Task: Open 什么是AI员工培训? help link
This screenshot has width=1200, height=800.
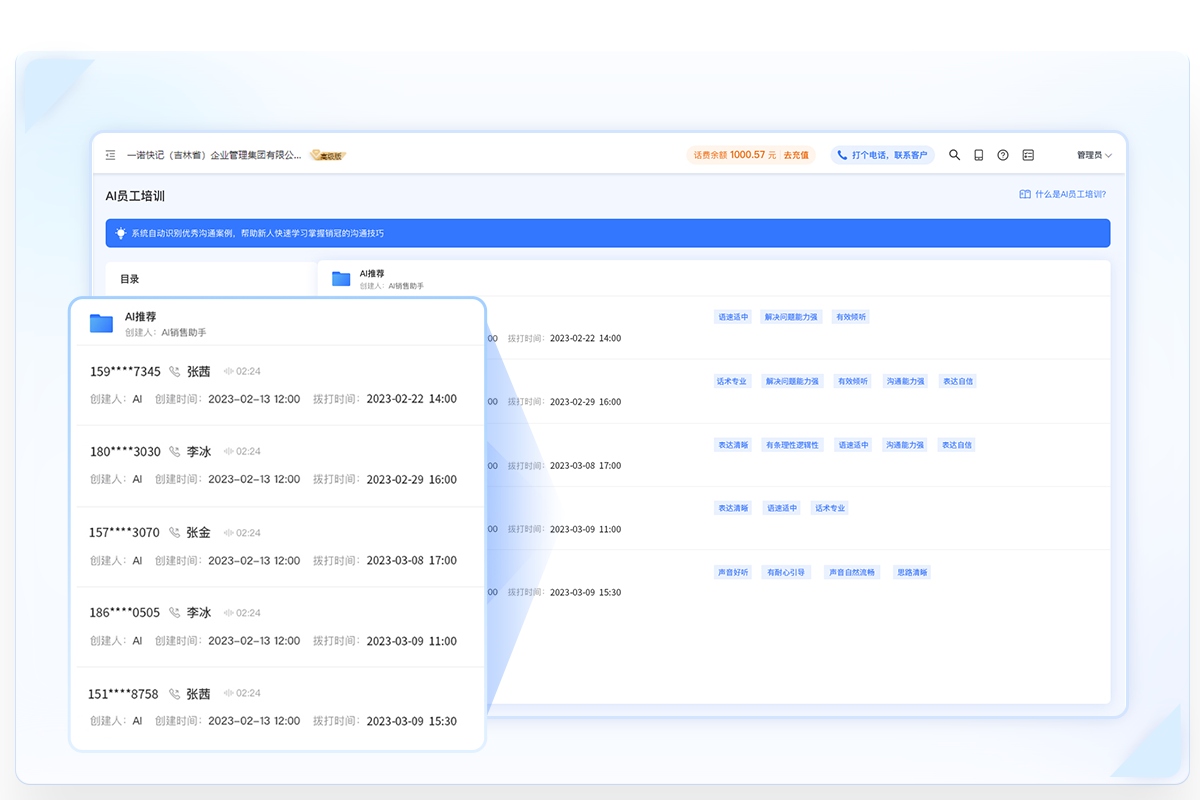Action: [x=1063, y=194]
